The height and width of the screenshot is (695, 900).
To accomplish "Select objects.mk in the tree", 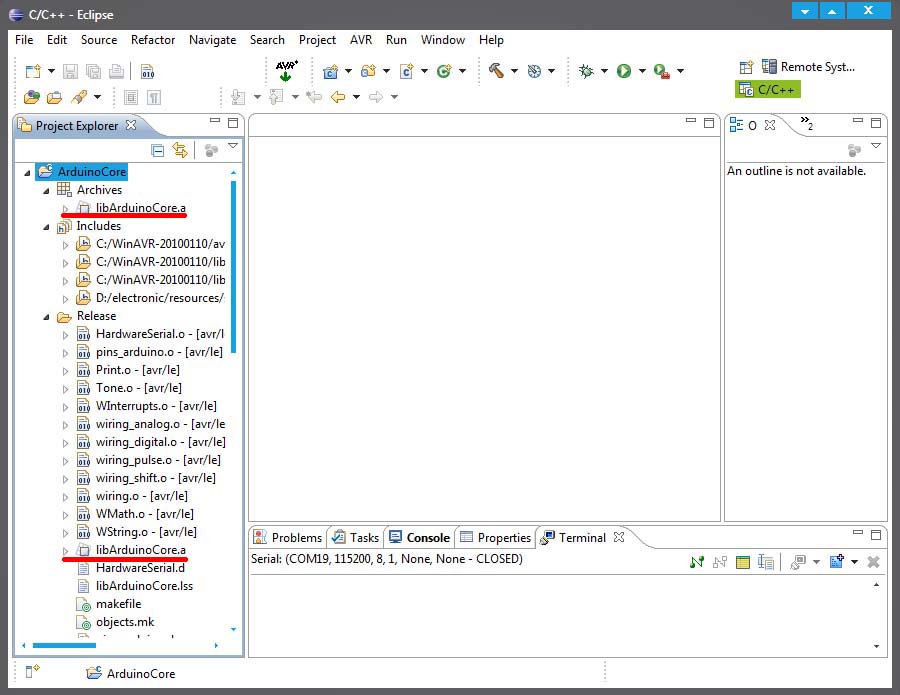I will 125,622.
